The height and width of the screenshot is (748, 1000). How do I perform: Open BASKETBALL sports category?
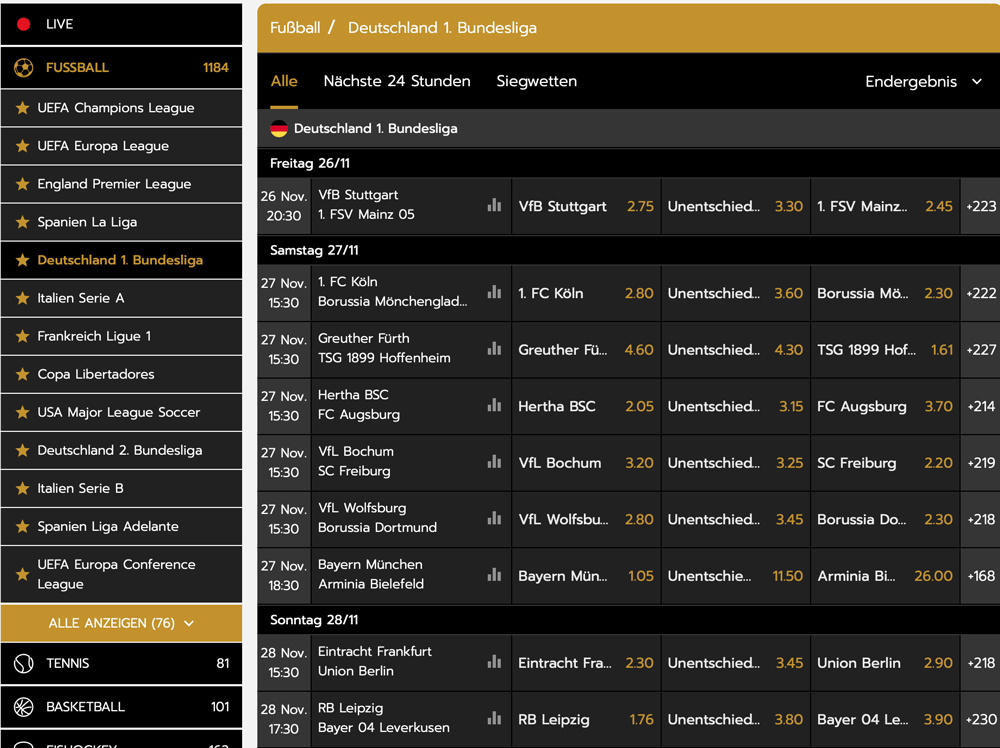[121, 707]
